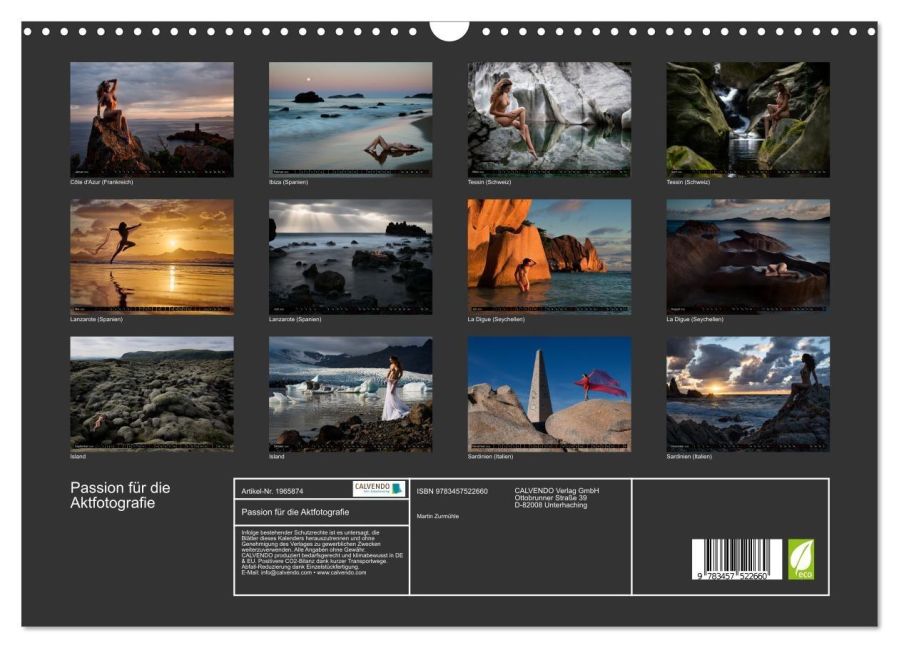This screenshot has width=899, height=648.
Task: Click boxed 'Passion für die Aktfotografie' below the article number
Action: (x=295, y=512)
